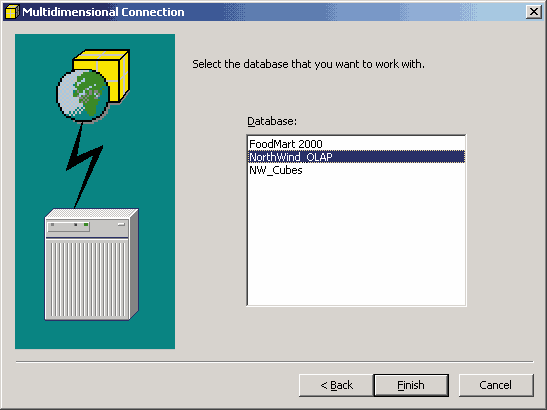This screenshot has height=410, width=547.
Task: Click the 'Select the database' instruction text
Action: (x=308, y=64)
